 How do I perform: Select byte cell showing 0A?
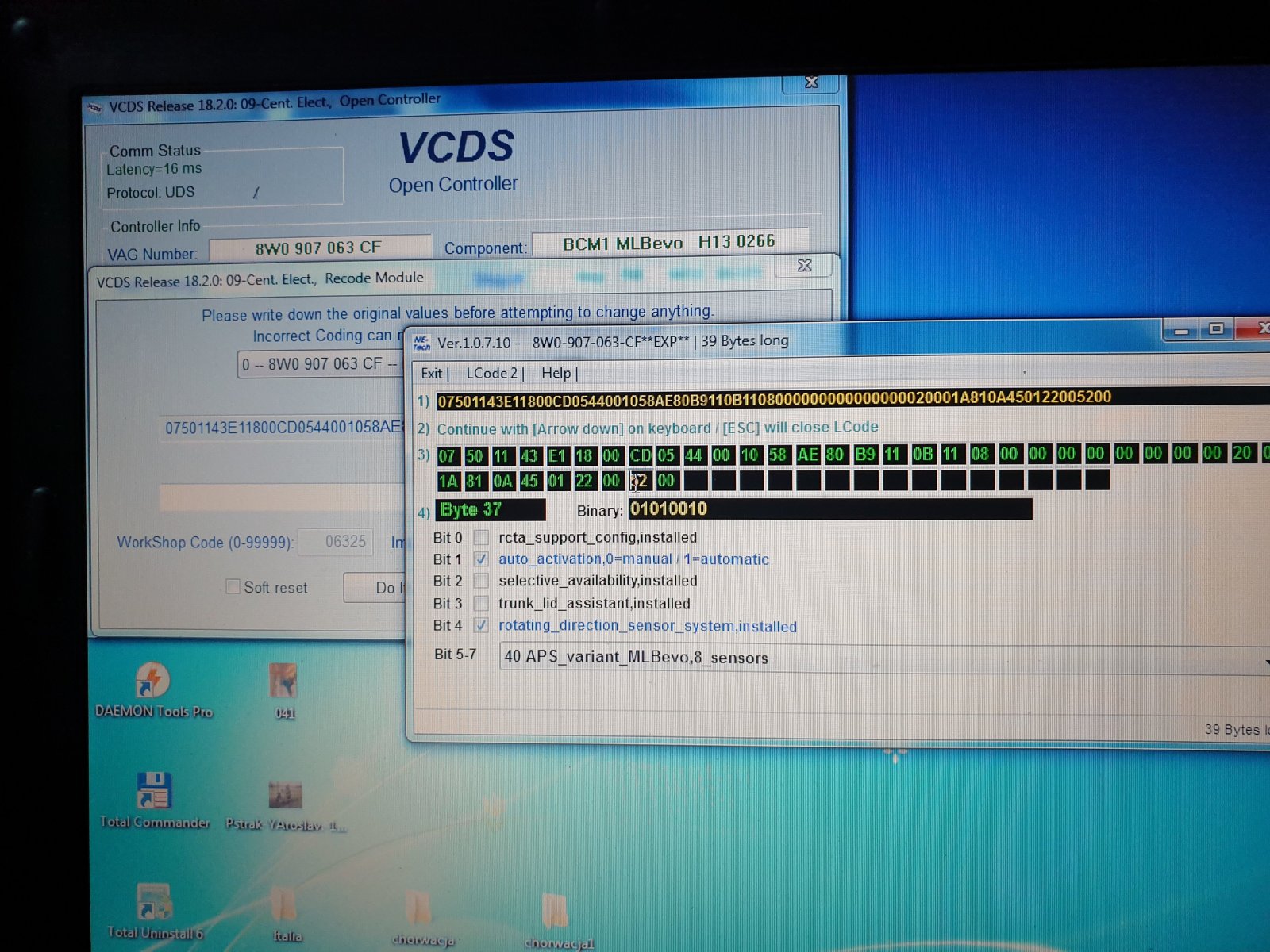tap(502, 482)
